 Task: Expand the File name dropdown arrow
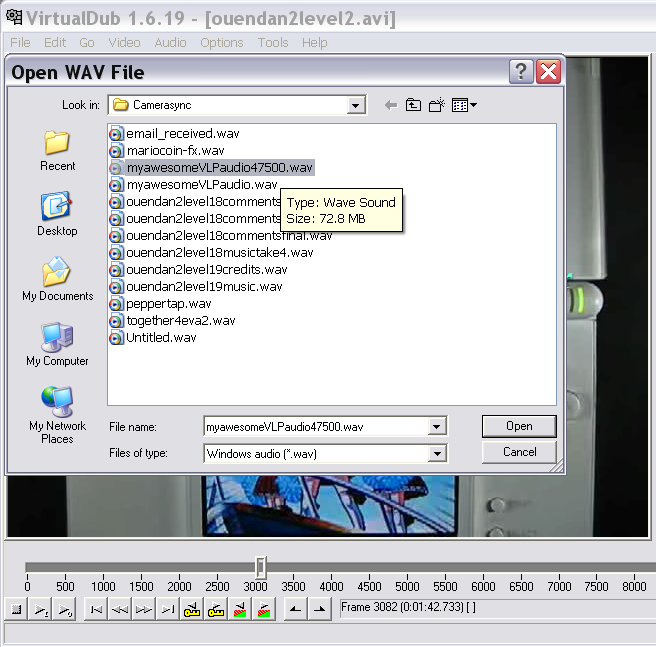(x=436, y=427)
